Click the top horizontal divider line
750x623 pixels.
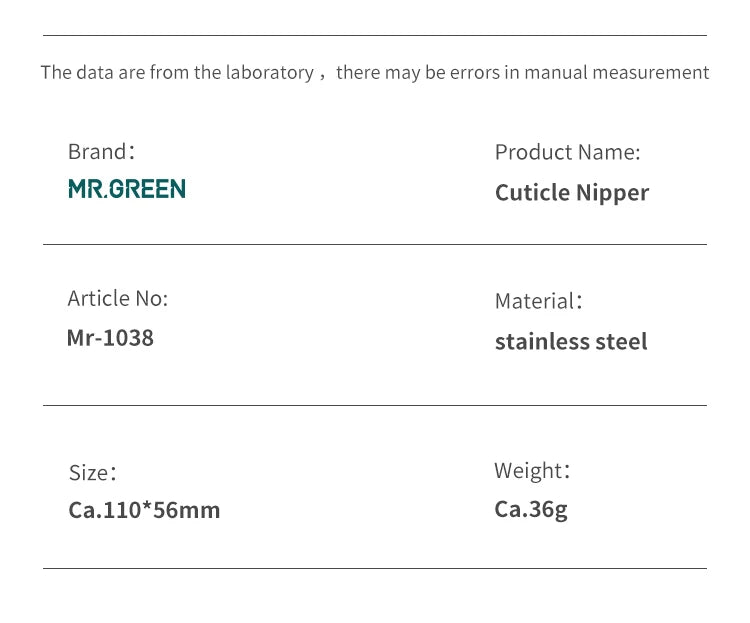375,35
